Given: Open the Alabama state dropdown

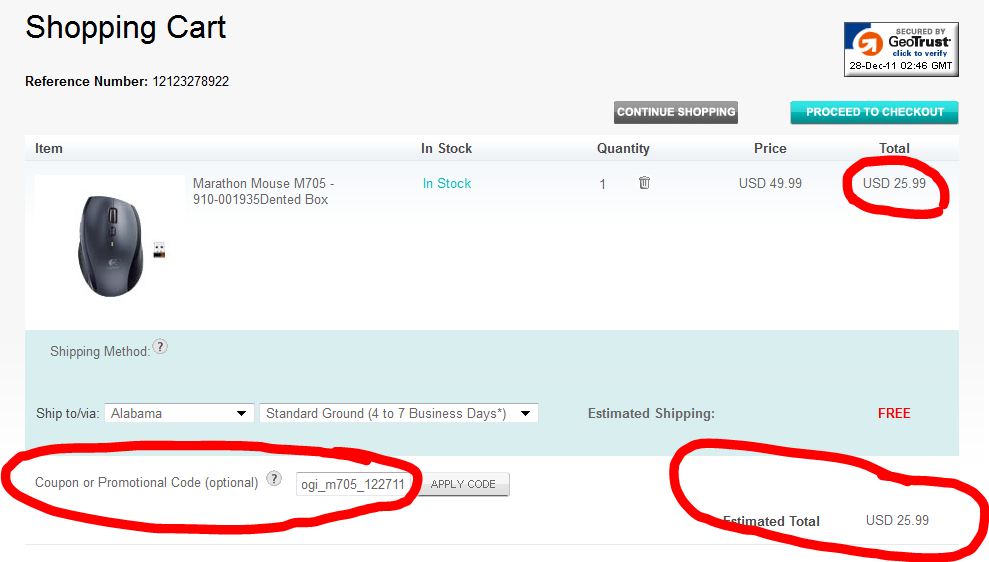Looking at the screenshot, I should click(x=179, y=414).
